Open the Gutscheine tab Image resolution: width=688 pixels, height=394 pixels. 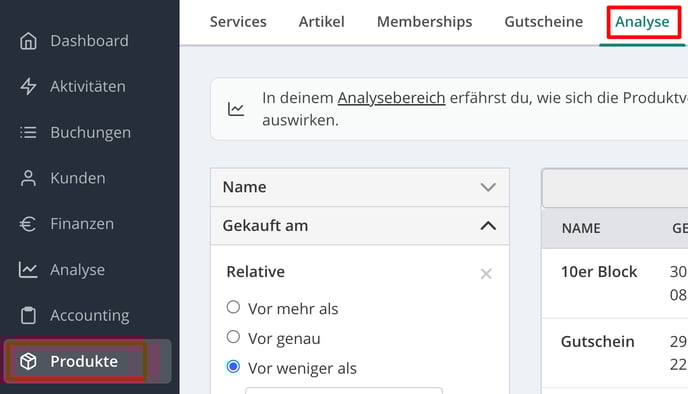point(544,21)
